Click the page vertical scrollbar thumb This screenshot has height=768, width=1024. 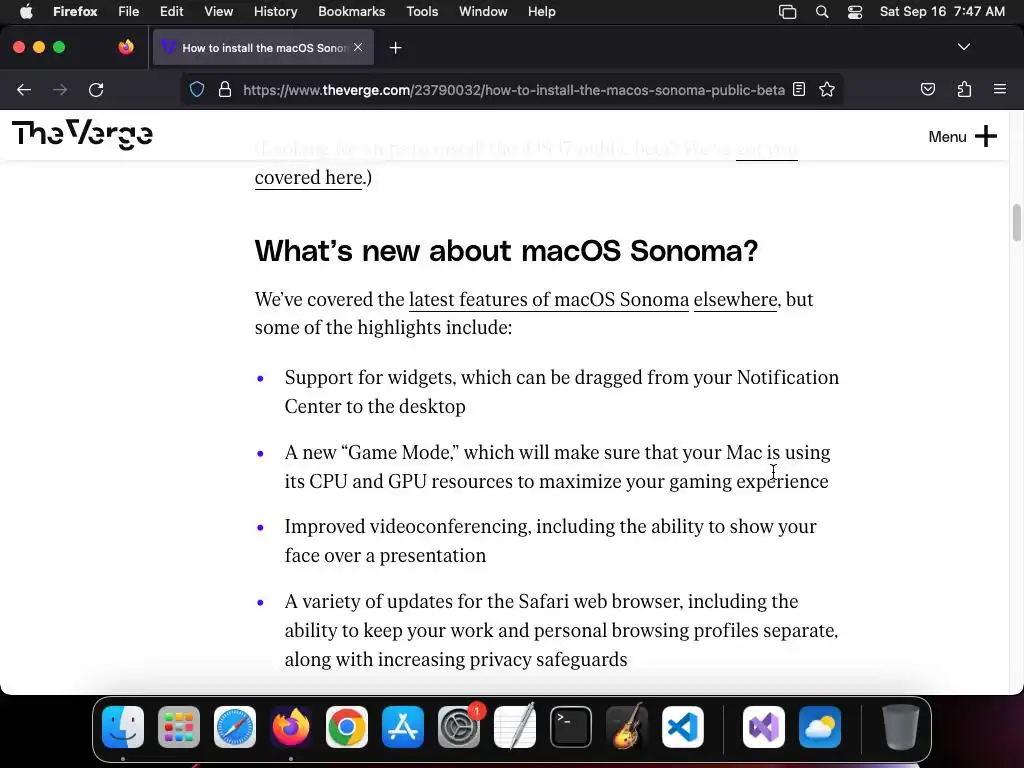click(x=1016, y=223)
